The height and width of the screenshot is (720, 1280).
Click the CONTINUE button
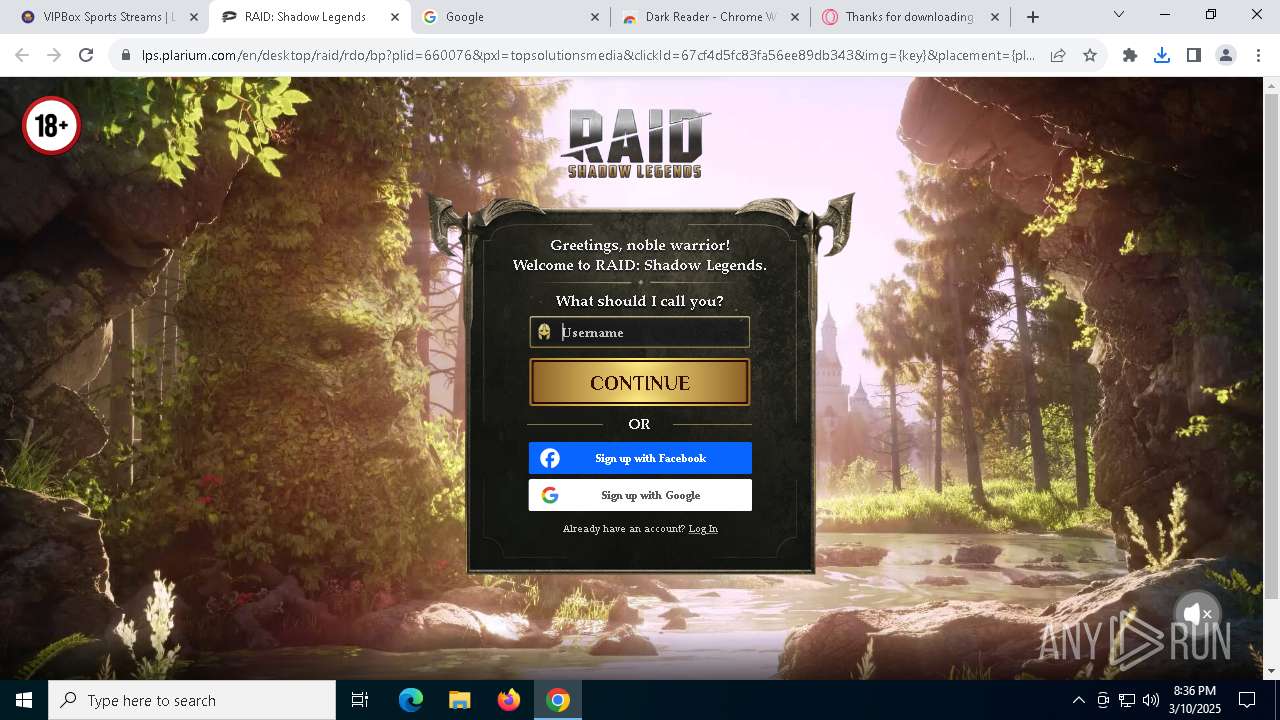[x=640, y=383]
